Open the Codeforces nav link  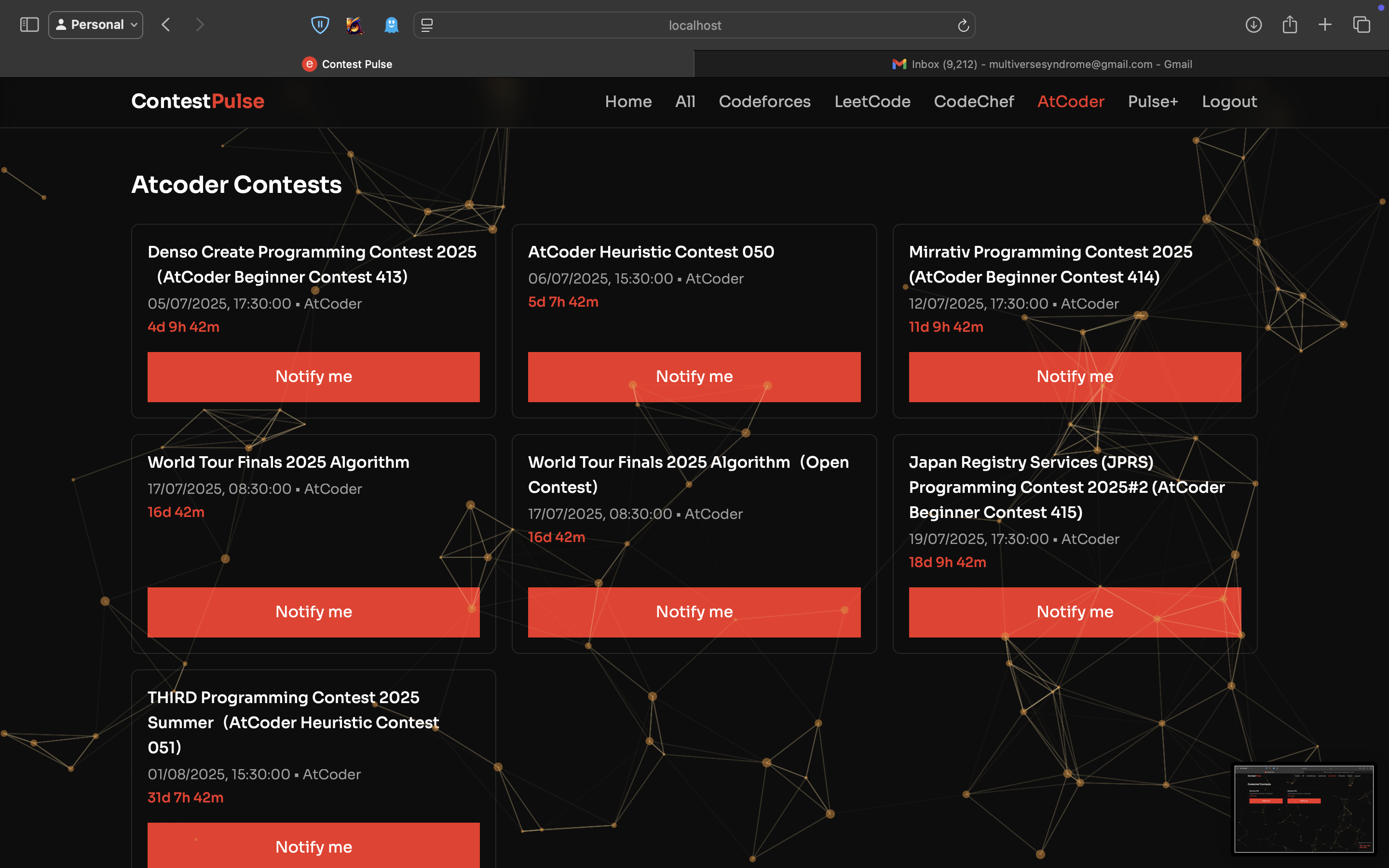click(x=764, y=102)
